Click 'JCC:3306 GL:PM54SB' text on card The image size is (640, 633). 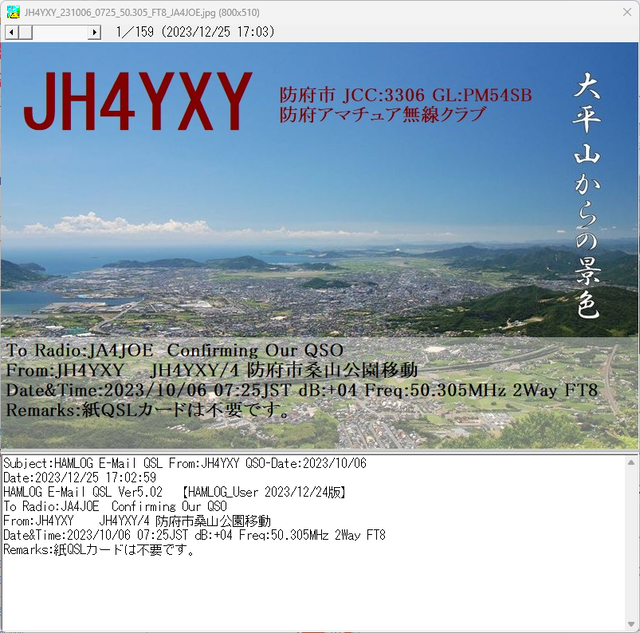(x=437, y=96)
